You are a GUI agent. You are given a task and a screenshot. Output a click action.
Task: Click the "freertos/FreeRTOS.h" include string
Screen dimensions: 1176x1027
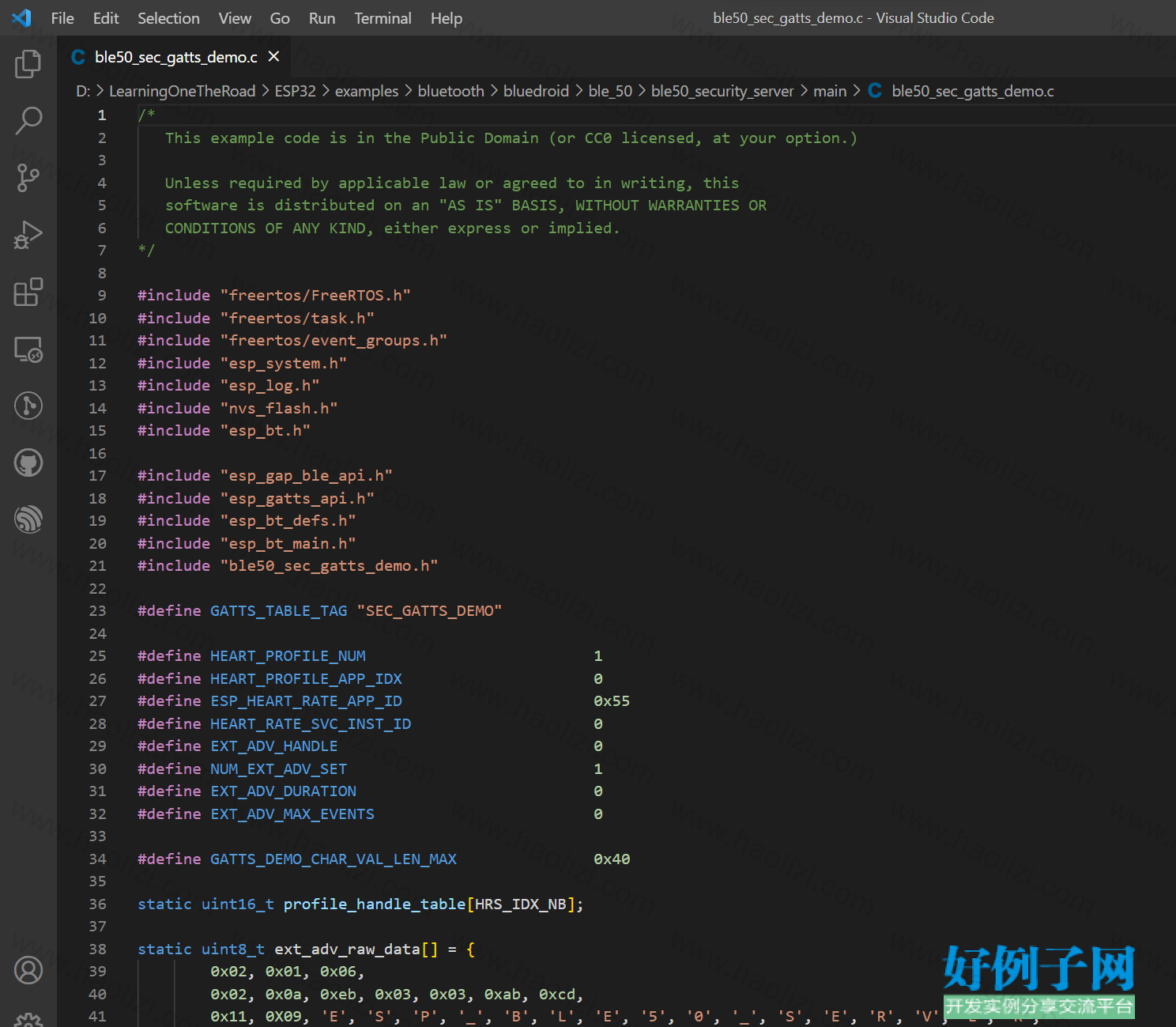tap(315, 296)
